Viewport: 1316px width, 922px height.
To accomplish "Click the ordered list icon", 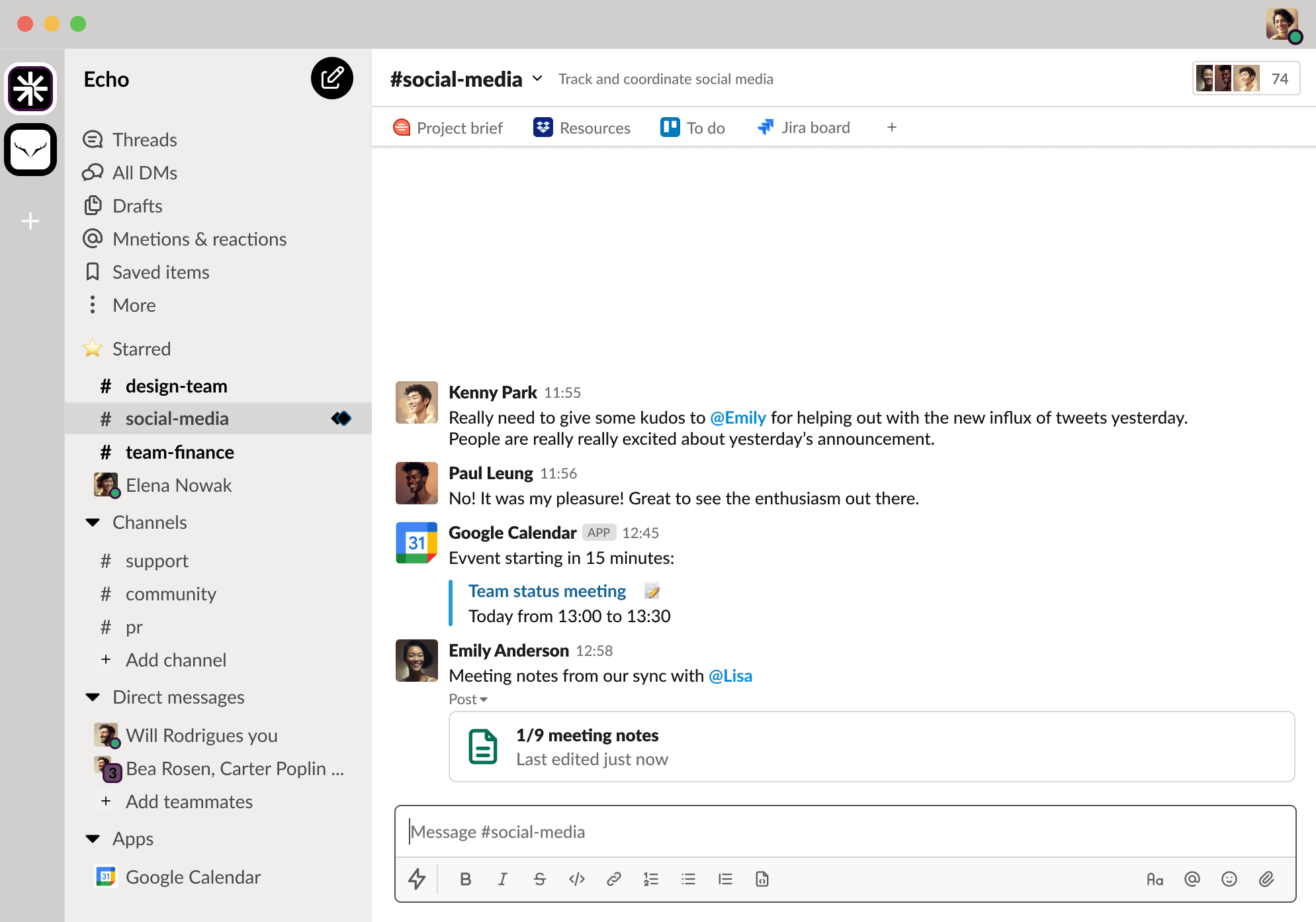I will click(x=650, y=879).
